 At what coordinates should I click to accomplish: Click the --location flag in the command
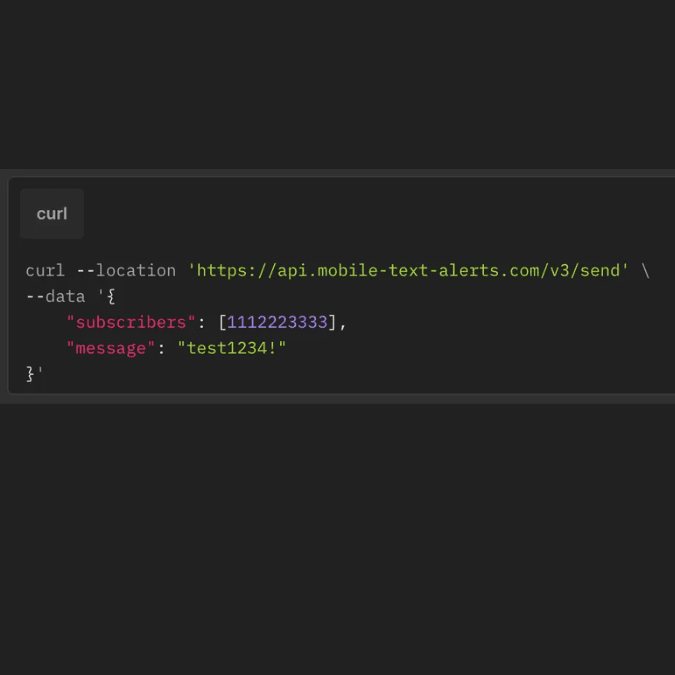pyautogui.click(x=126, y=271)
